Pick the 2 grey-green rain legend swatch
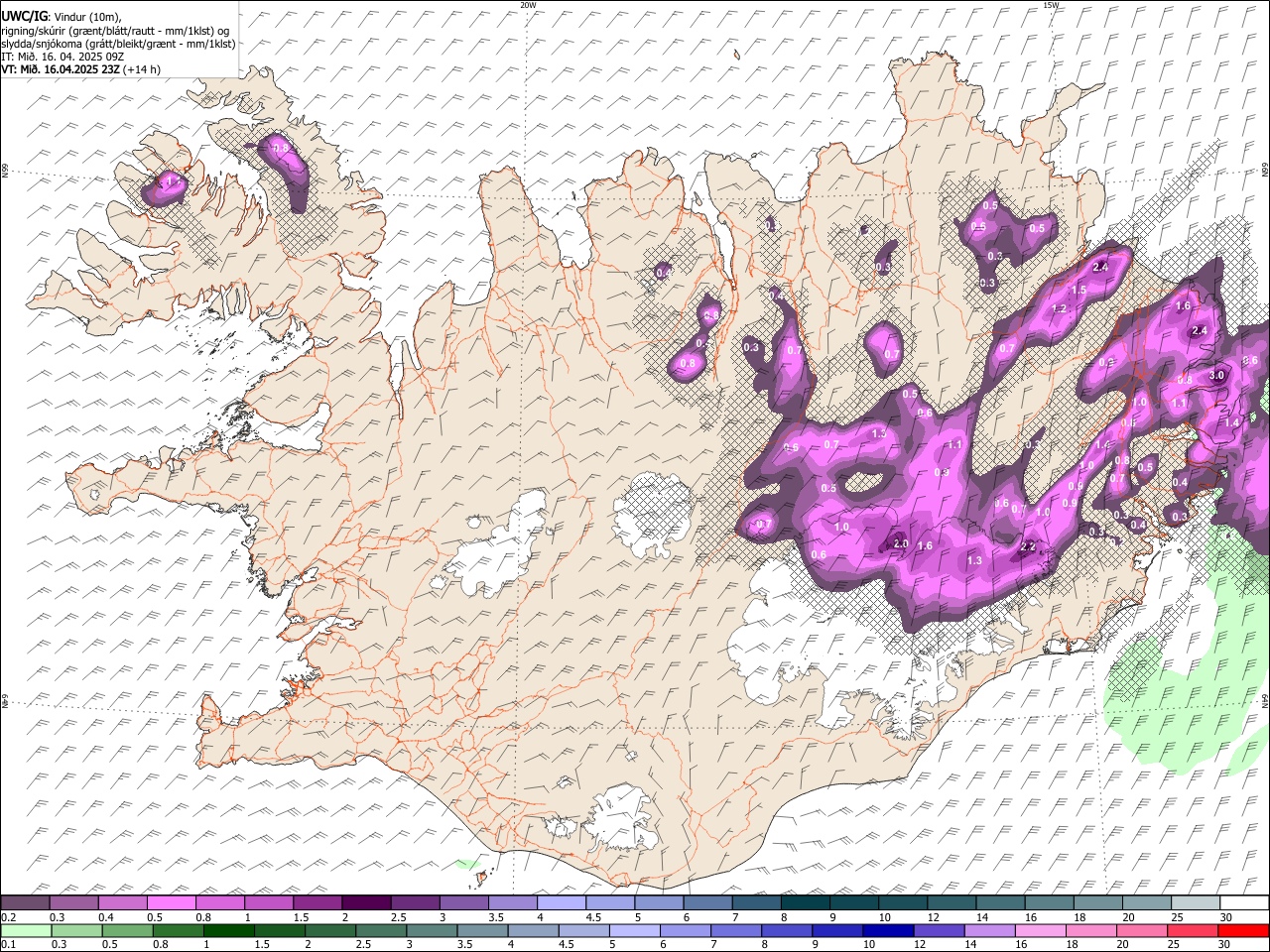This screenshot has width=1270, height=952. pyautogui.click(x=330, y=930)
